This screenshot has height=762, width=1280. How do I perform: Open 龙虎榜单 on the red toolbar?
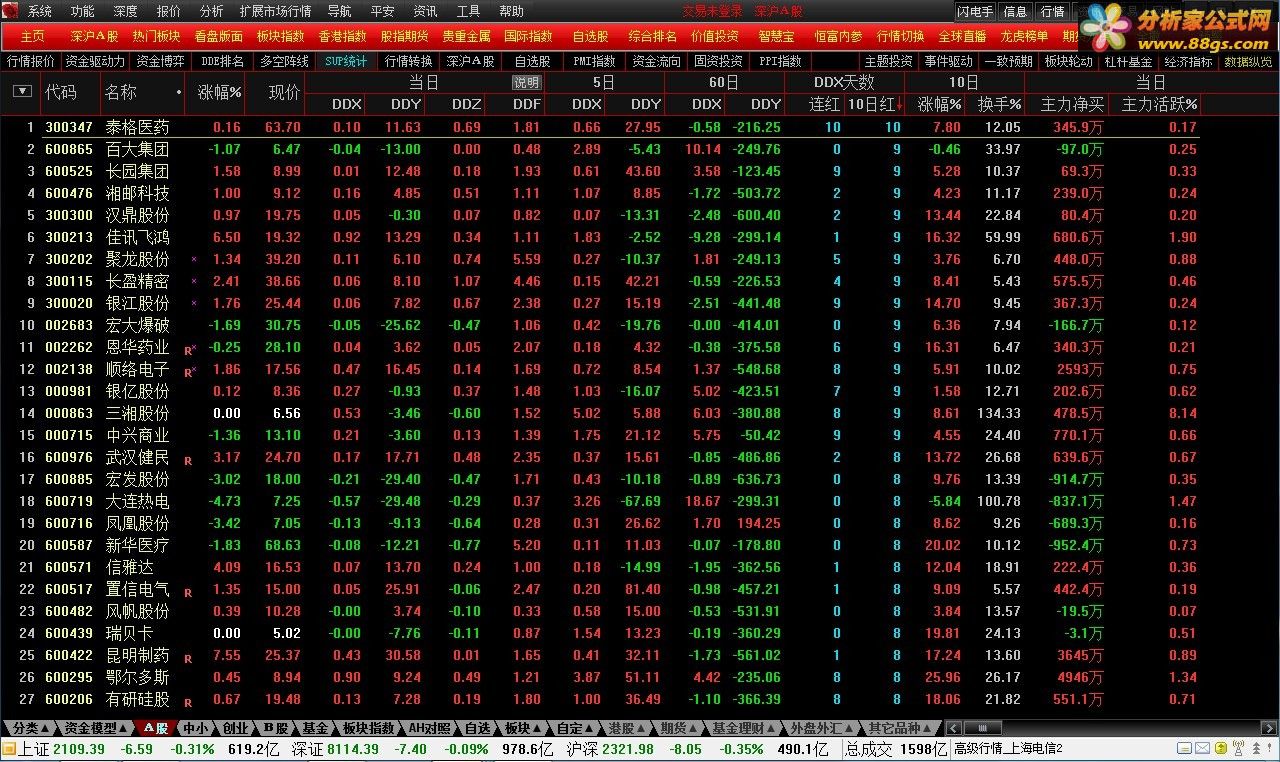1025,36
